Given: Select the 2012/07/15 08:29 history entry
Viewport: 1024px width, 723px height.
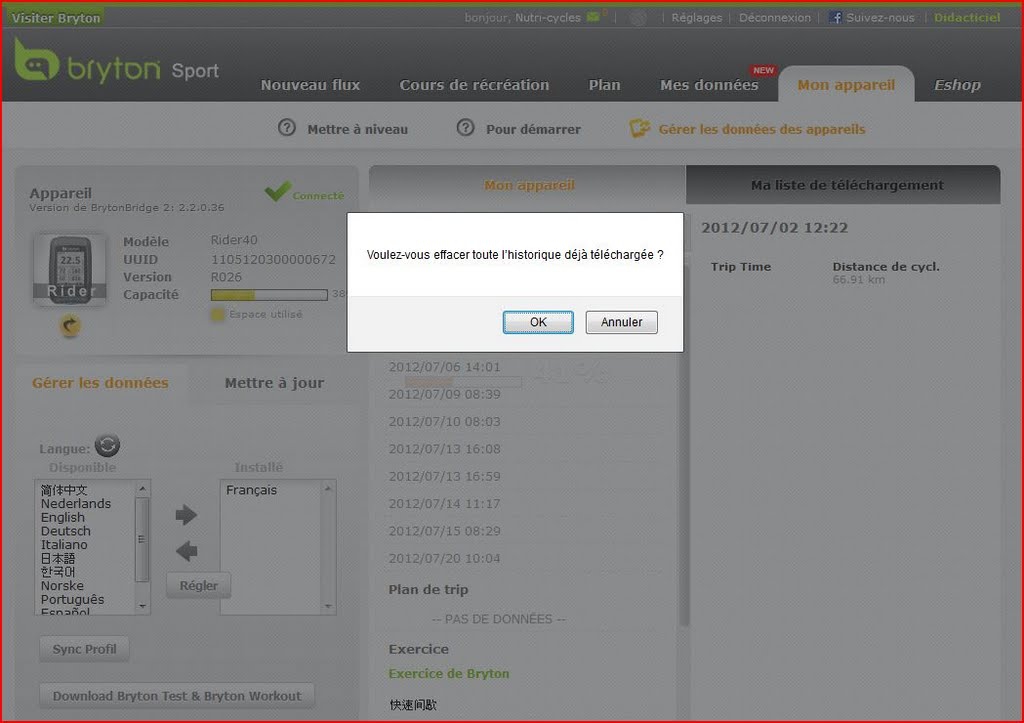Looking at the screenshot, I should click(445, 531).
